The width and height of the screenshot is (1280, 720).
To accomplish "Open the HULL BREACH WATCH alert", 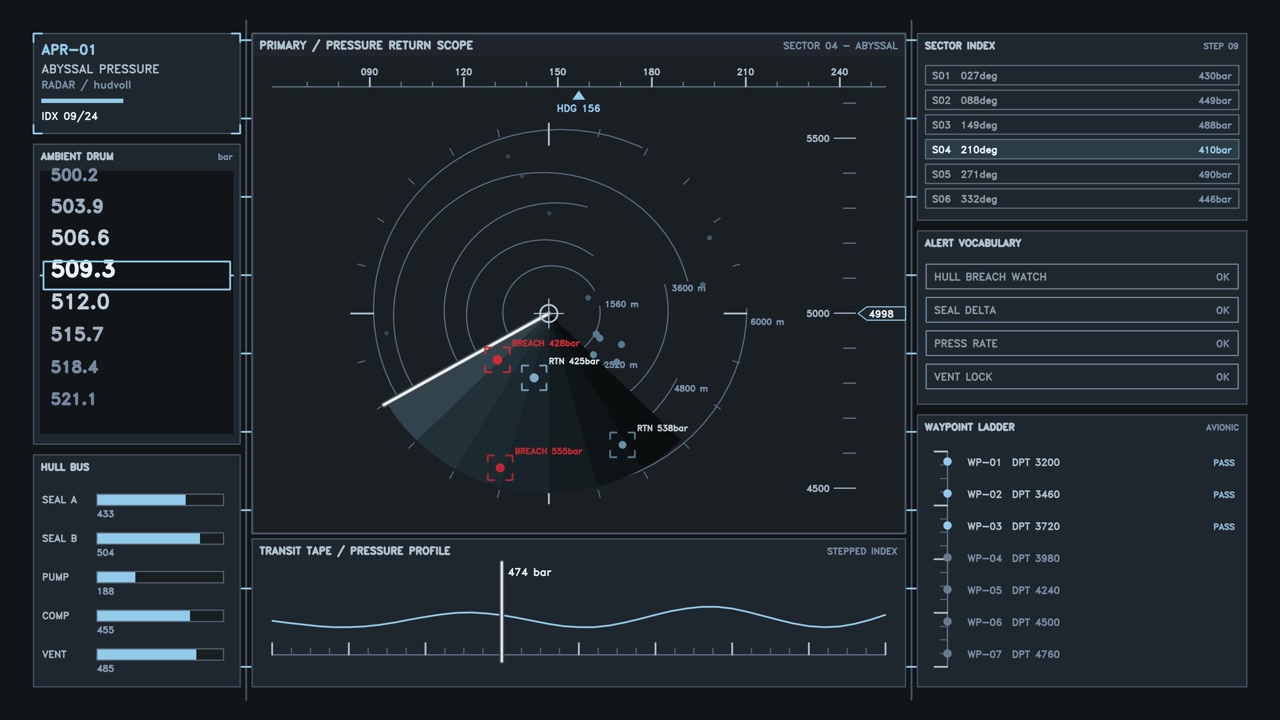I will [1082, 277].
